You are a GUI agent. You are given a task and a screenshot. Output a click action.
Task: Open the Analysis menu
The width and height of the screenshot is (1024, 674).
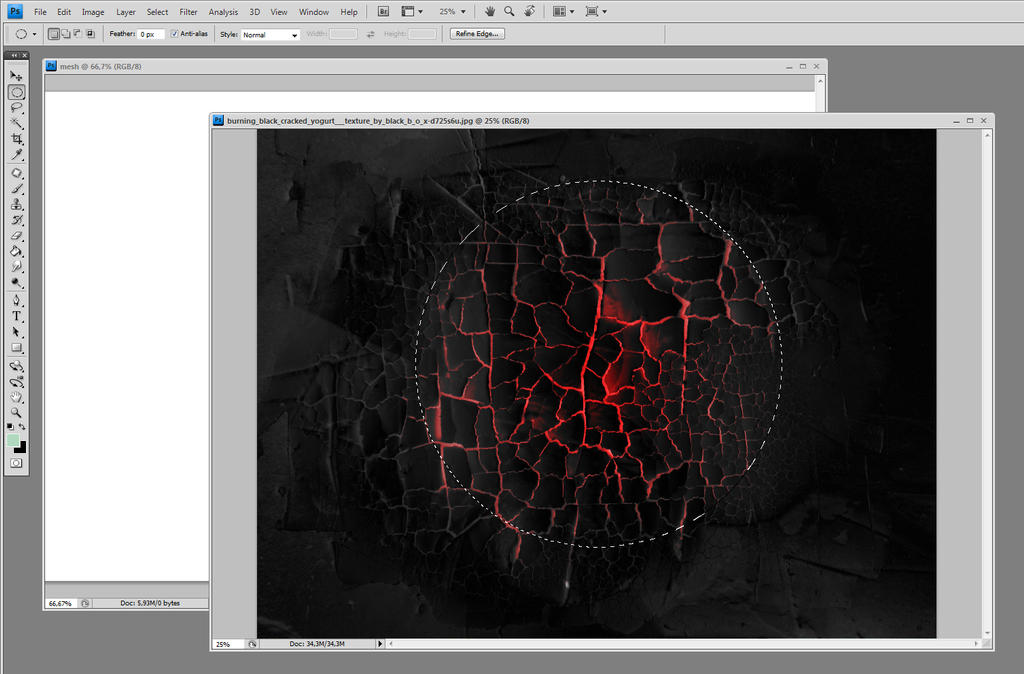point(223,12)
